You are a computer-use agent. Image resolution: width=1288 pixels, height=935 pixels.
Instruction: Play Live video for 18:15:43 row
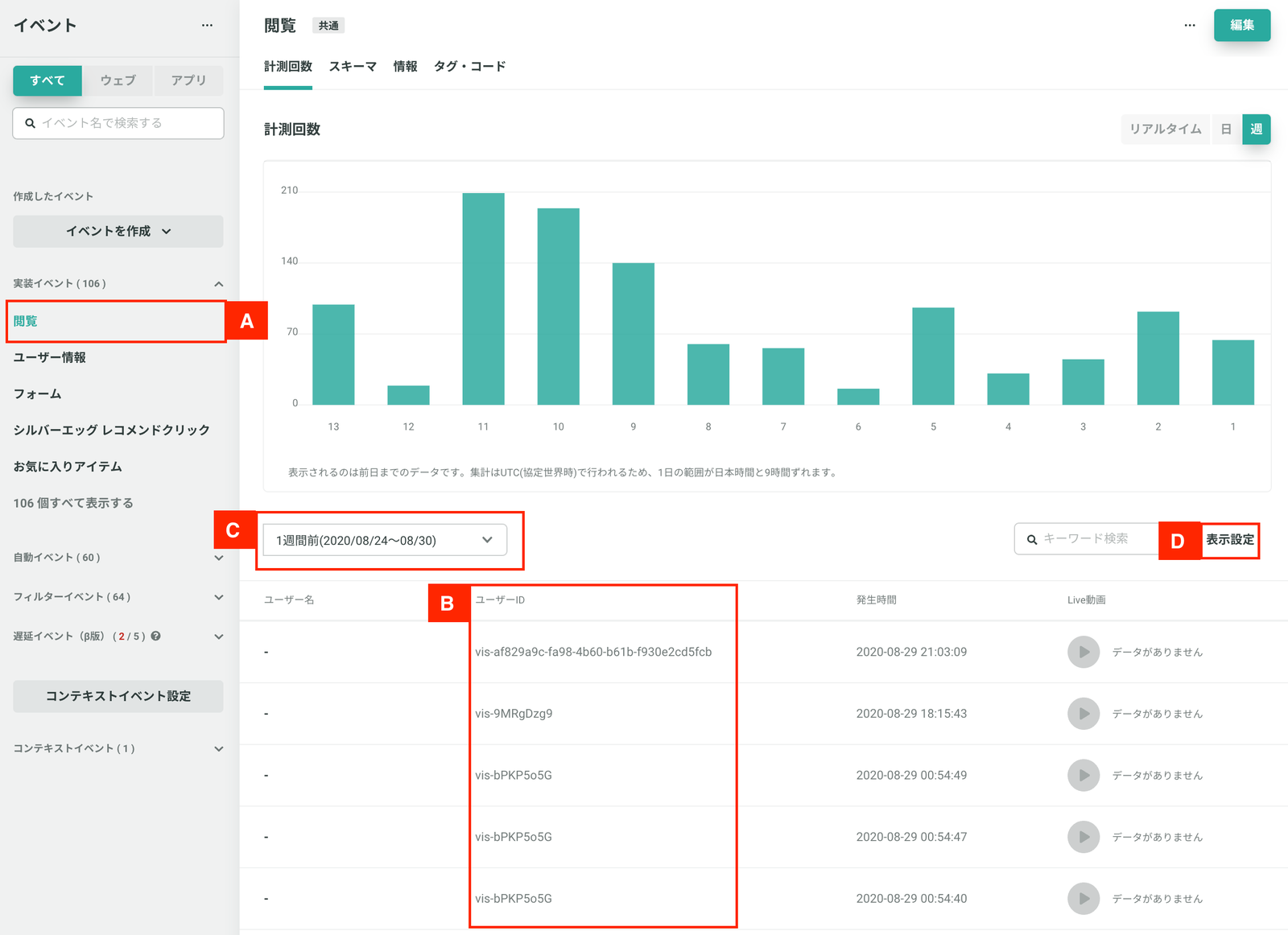click(x=1084, y=714)
